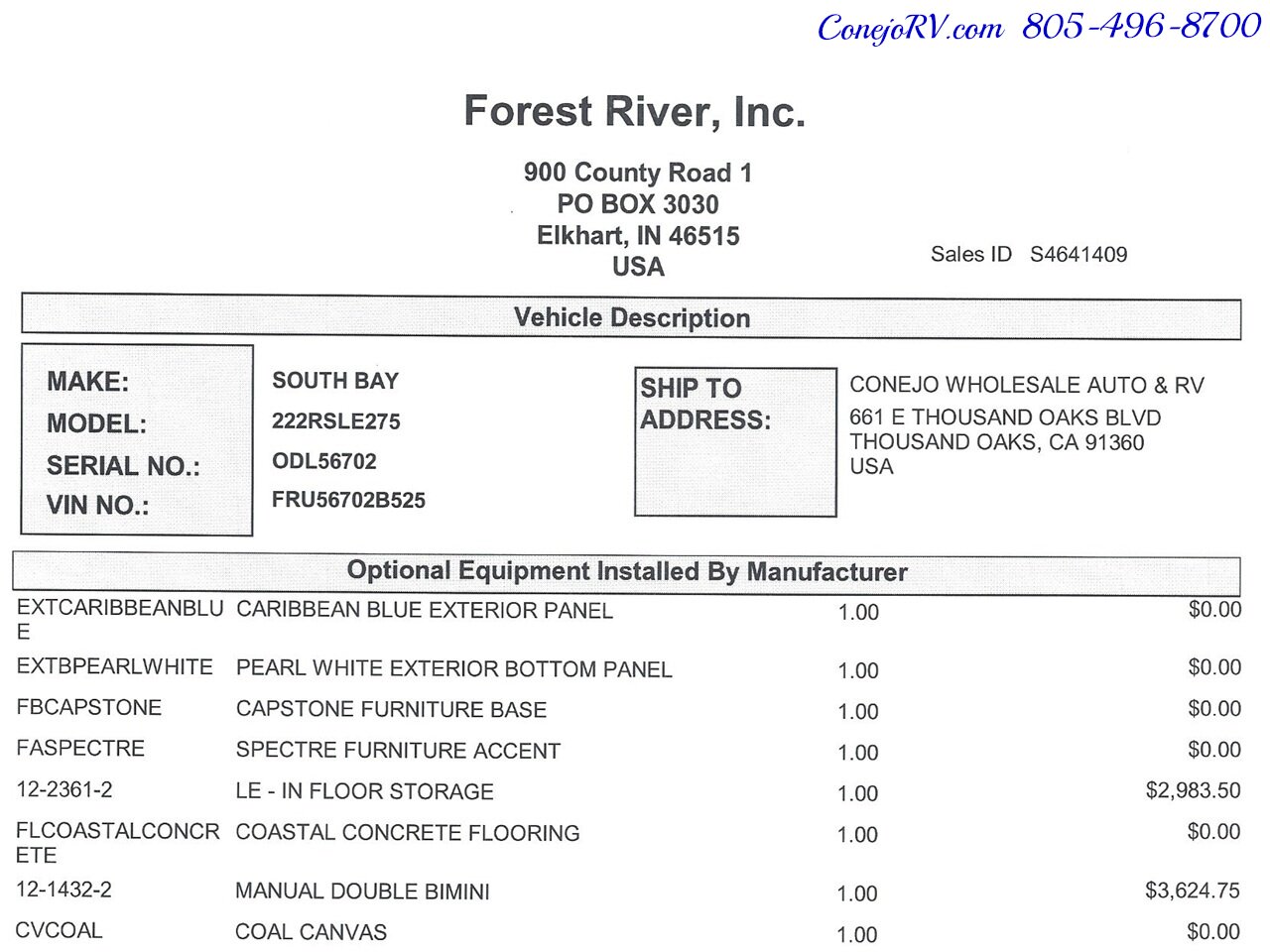Click the ConejoRV.com watermark link
Image resolution: width=1270 pixels, height=952 pixels.
[910, 27]
